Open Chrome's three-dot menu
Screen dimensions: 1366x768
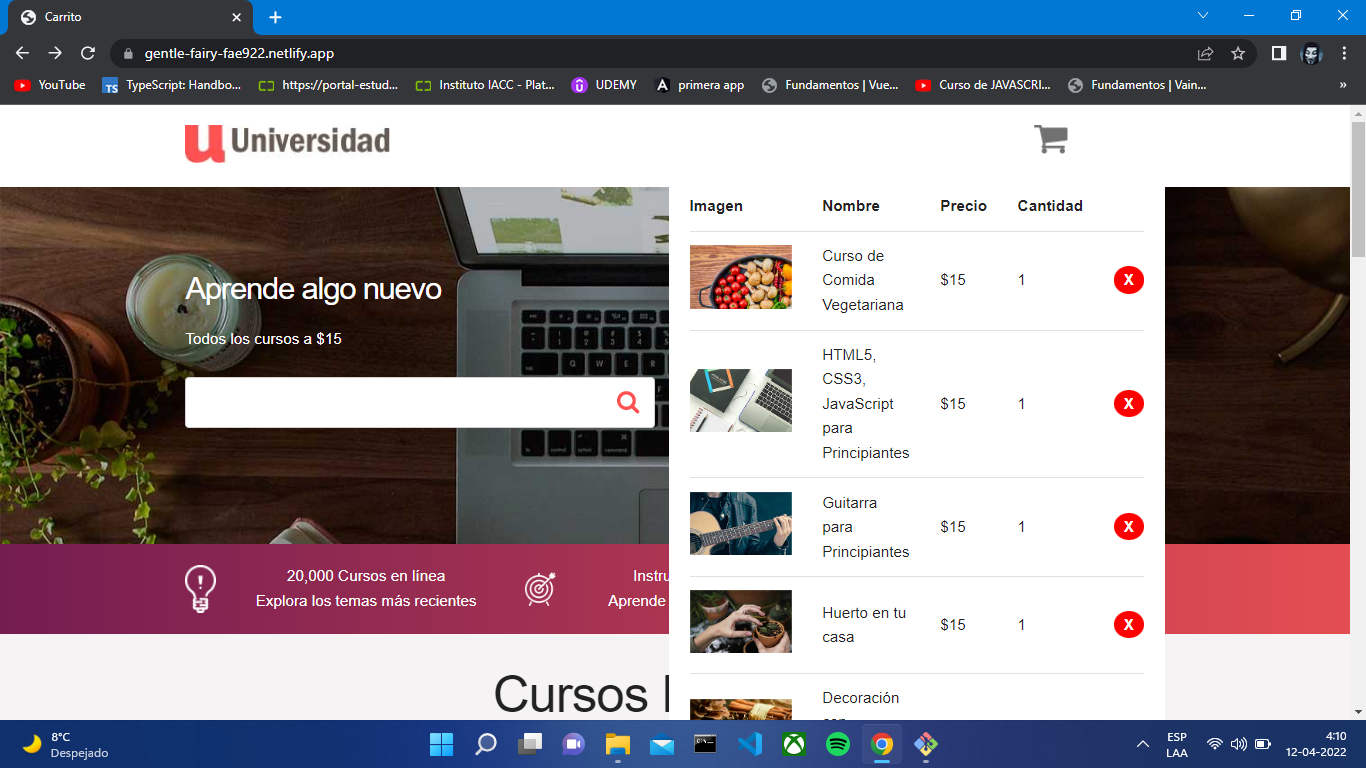(1343, 53)
